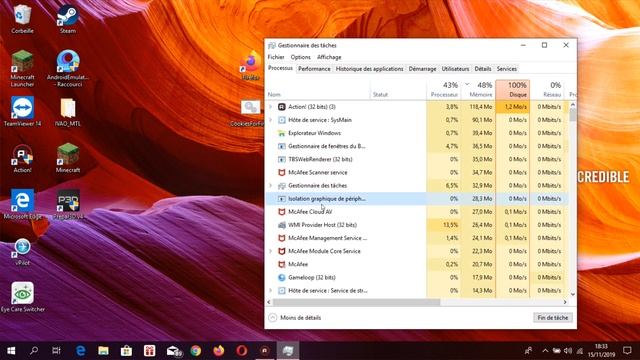Collapse view with Moins de détails

click(295, 318)
